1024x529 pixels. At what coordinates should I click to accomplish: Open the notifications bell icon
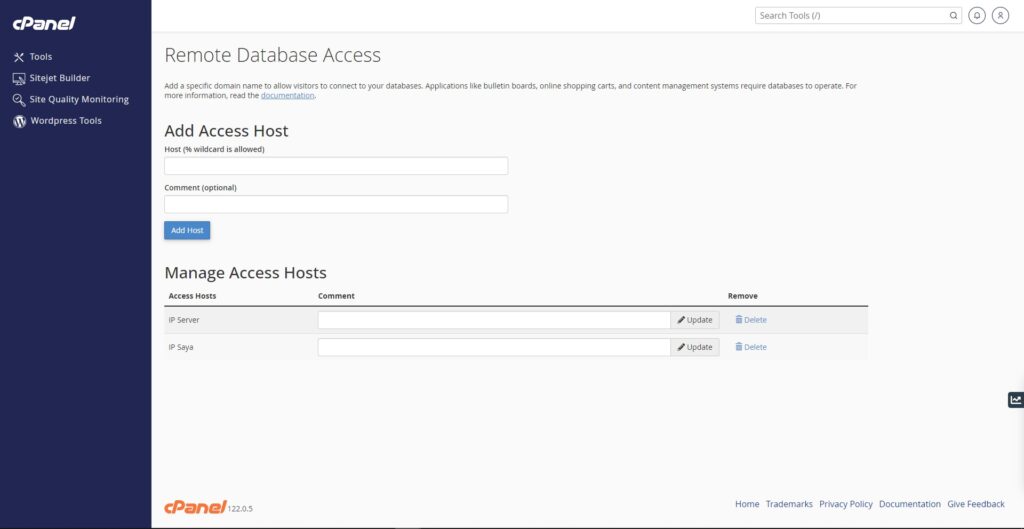pyautogui.click(x=977, y=16)
